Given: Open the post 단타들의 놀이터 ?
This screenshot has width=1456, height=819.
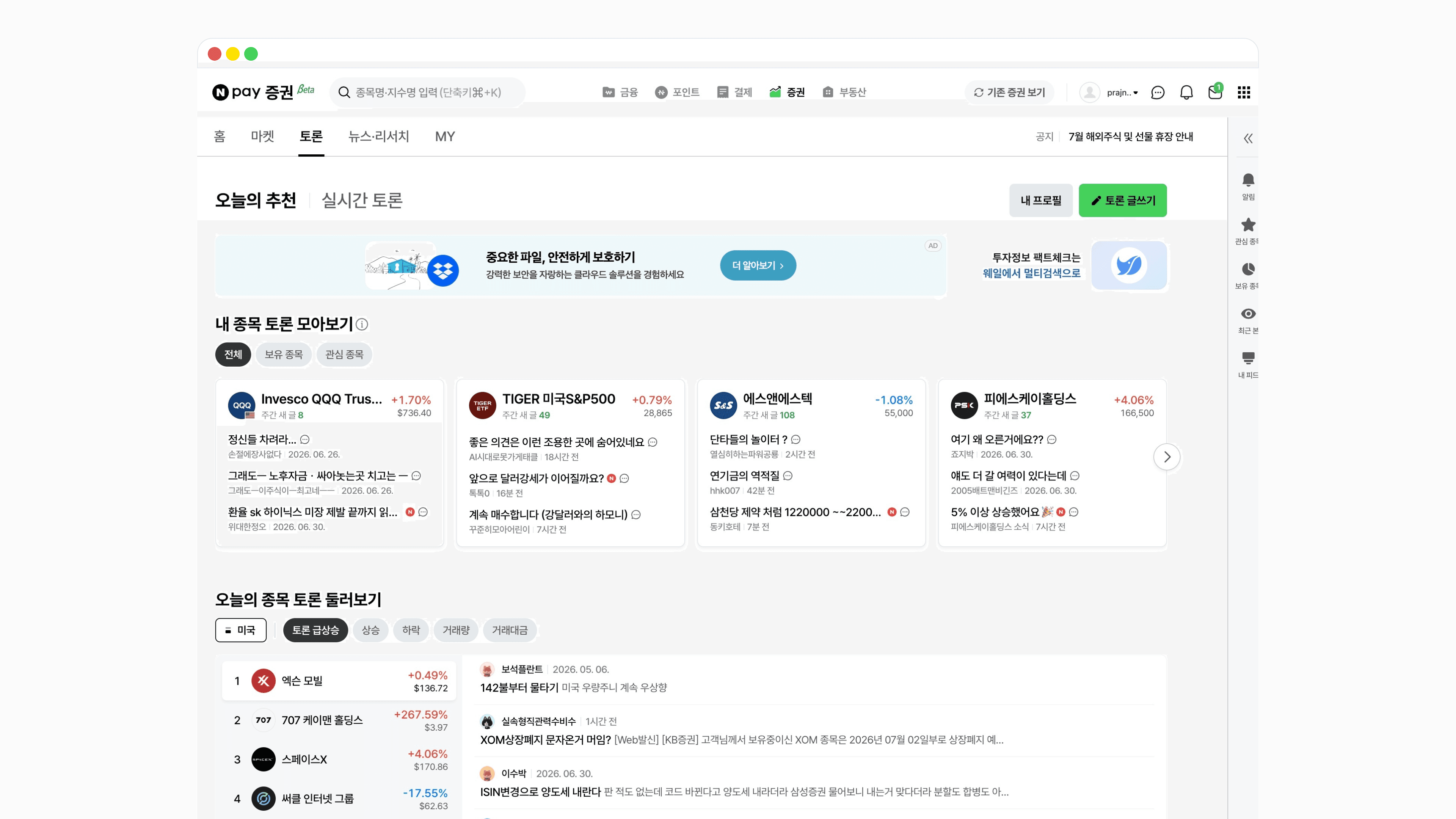Looking at the screenshot, I should (x=748, y=439).
